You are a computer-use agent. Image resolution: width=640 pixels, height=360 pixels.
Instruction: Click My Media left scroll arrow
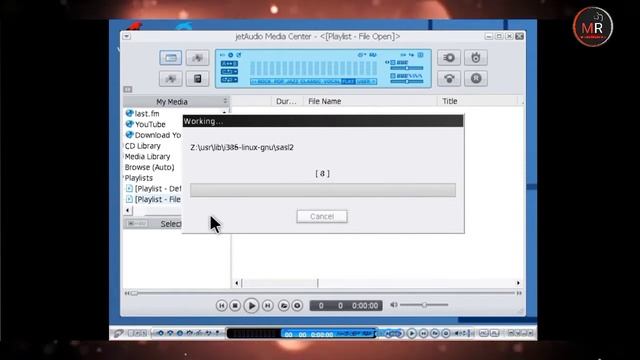tap(128, 210)
